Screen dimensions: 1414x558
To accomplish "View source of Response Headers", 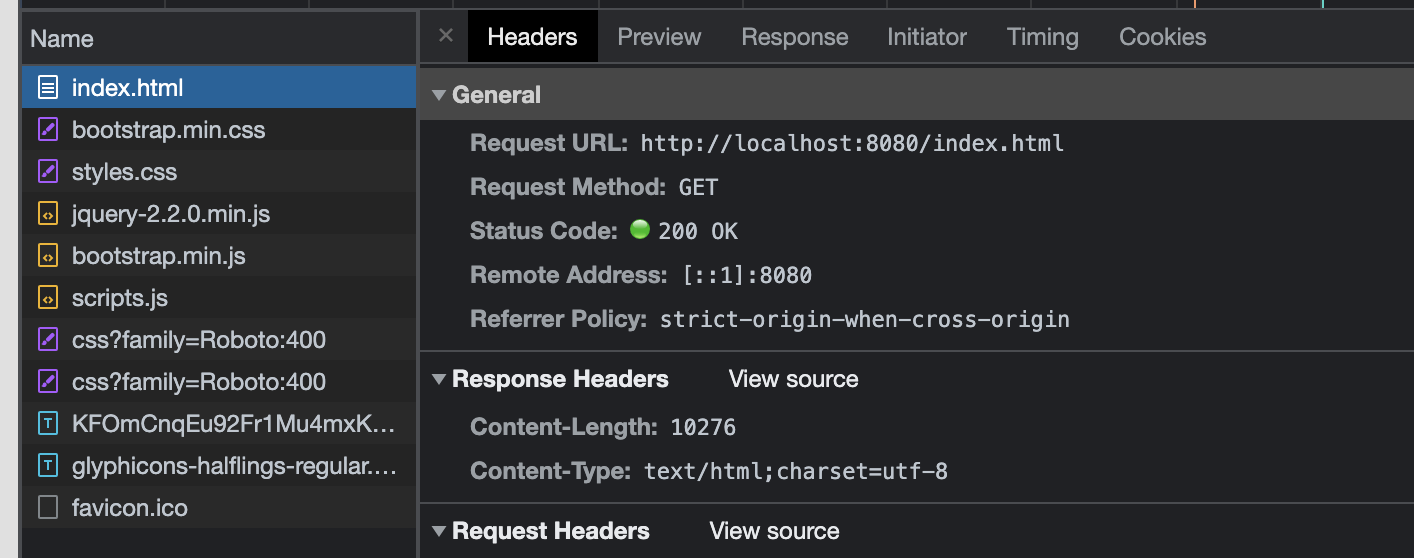I will (x=794, y=379).
